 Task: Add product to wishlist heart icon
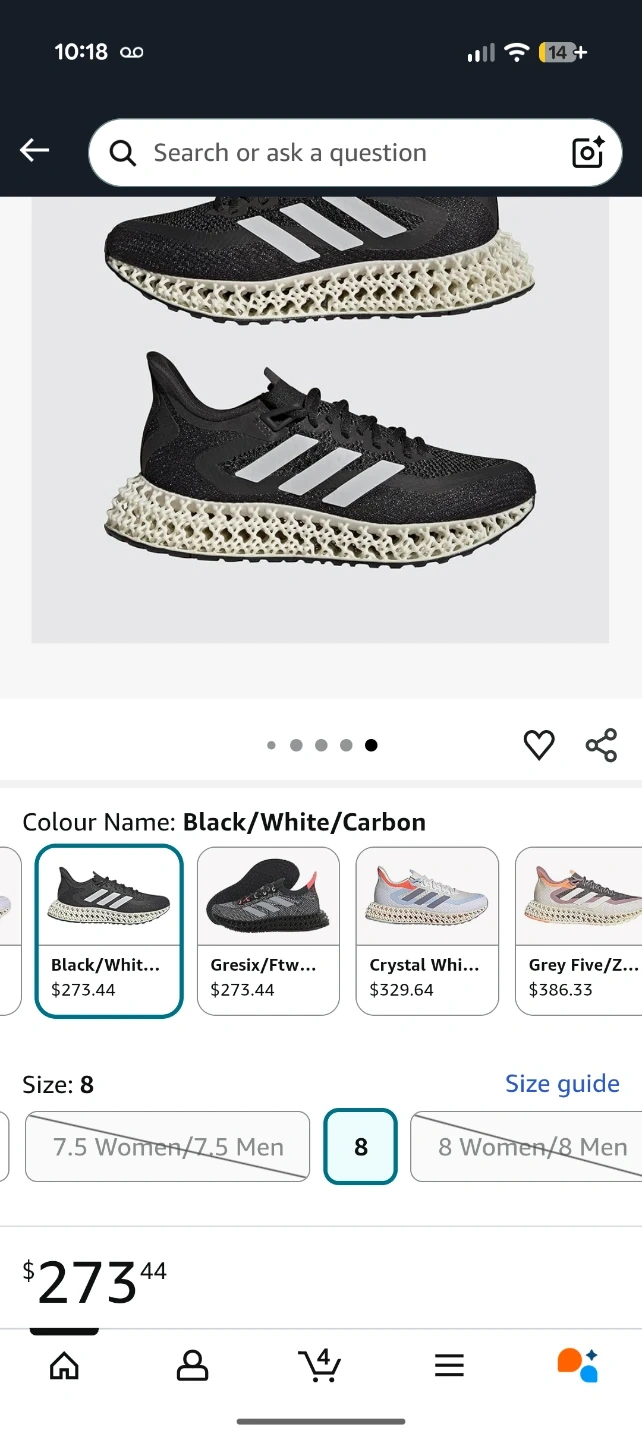coord(539,745)
